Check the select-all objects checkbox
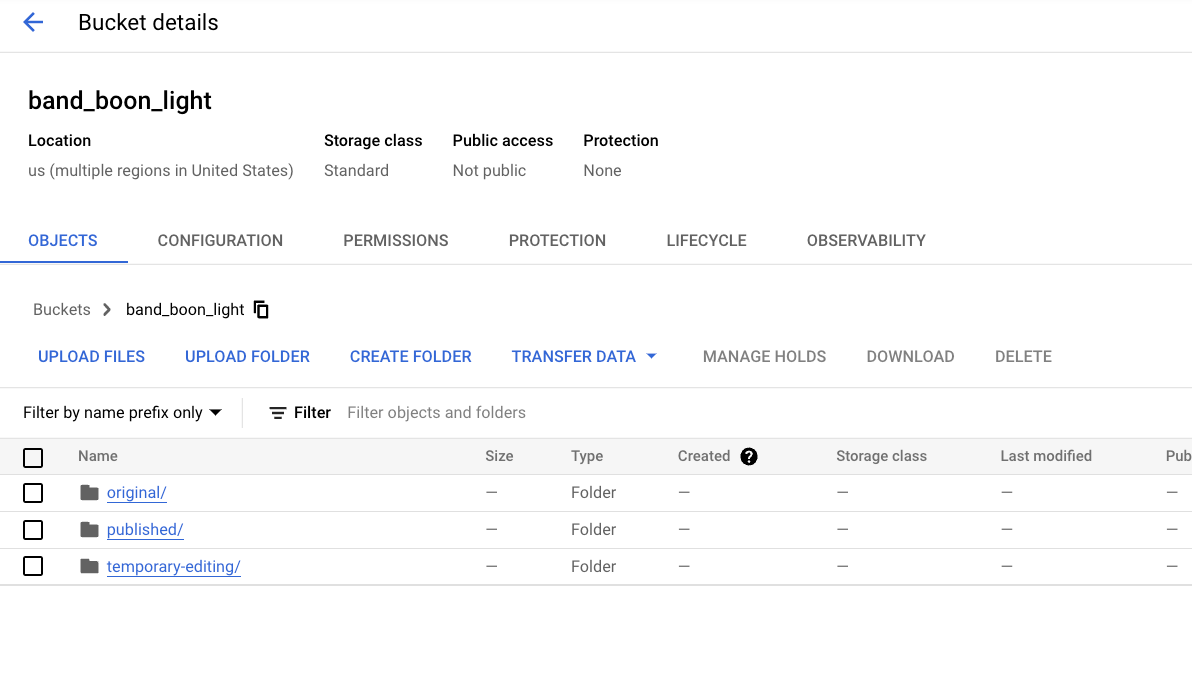Viewport: 1192px width, 677px height. pos(33,457)
